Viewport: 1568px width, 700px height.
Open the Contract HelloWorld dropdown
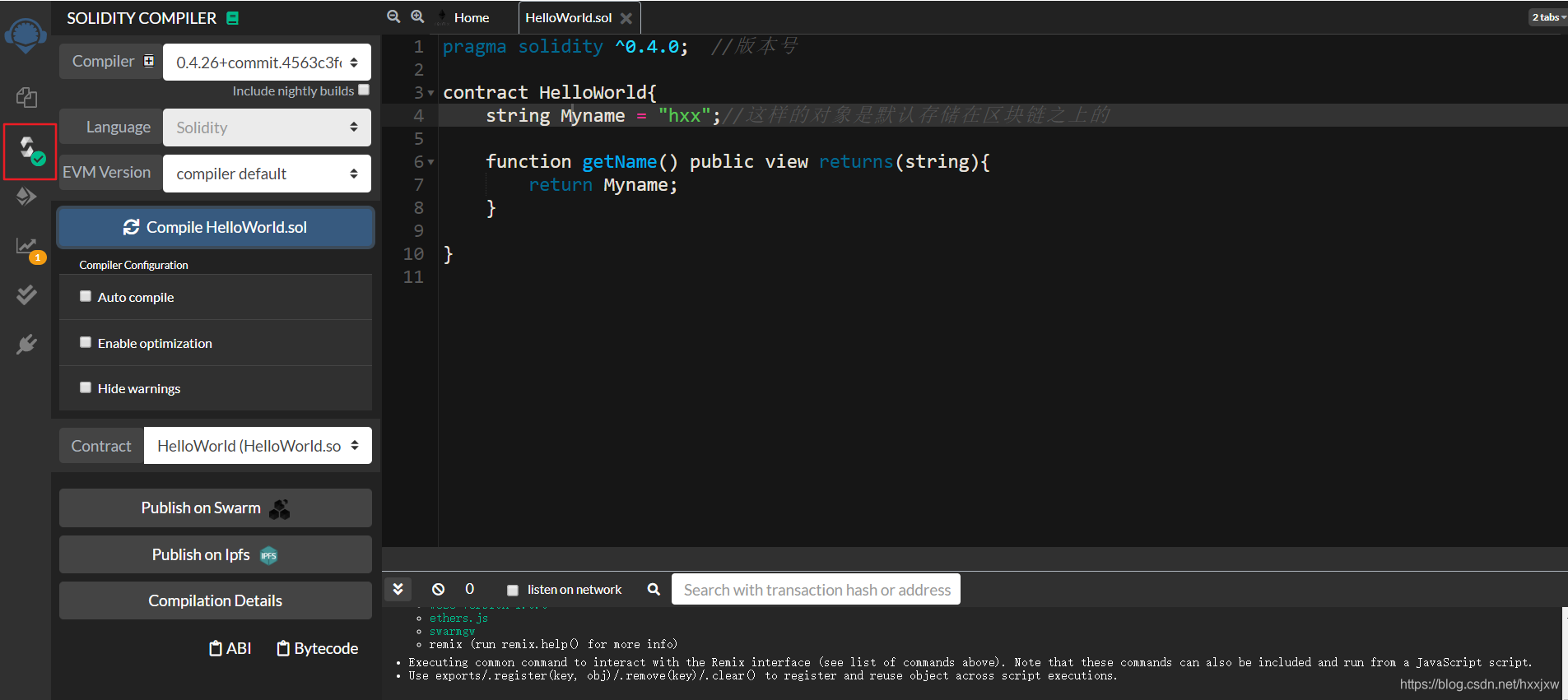coord(258,446)
